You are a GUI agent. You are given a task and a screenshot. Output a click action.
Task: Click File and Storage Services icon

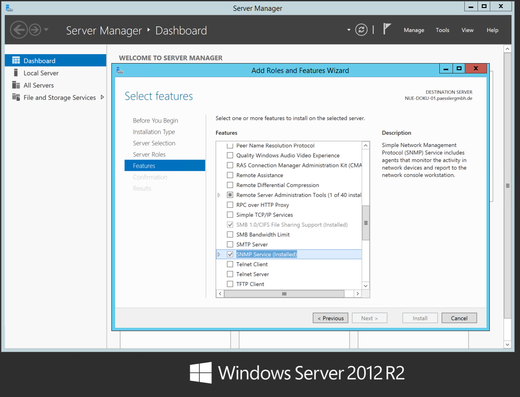(16, 97)
